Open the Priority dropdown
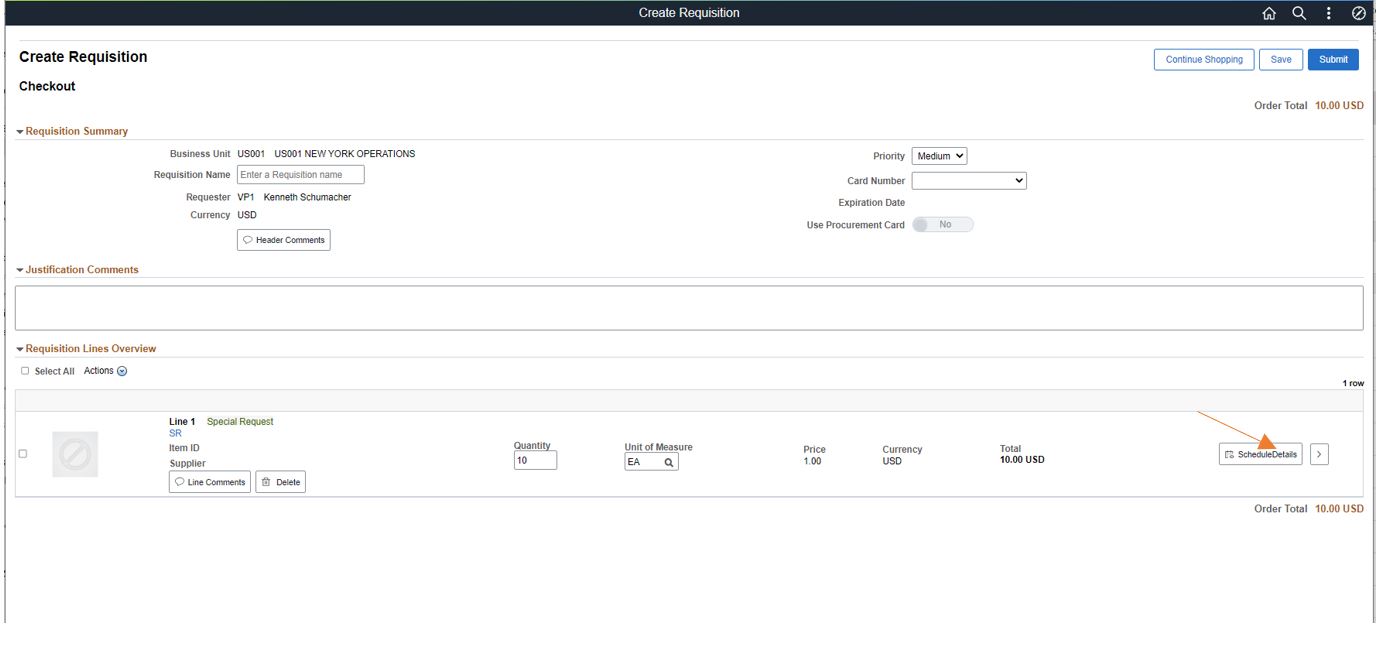1380x653 pixels. 940,155
